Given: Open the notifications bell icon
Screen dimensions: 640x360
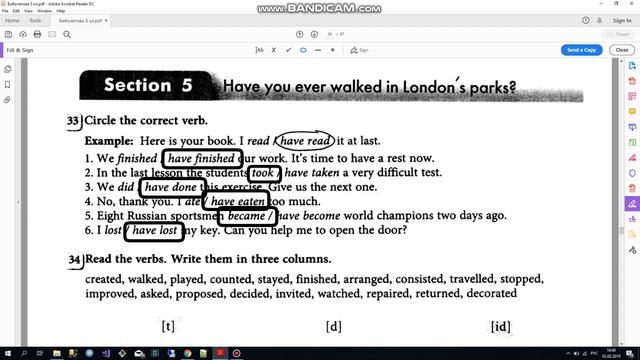Looking at the screenshot, I should (x=600, y=20).
